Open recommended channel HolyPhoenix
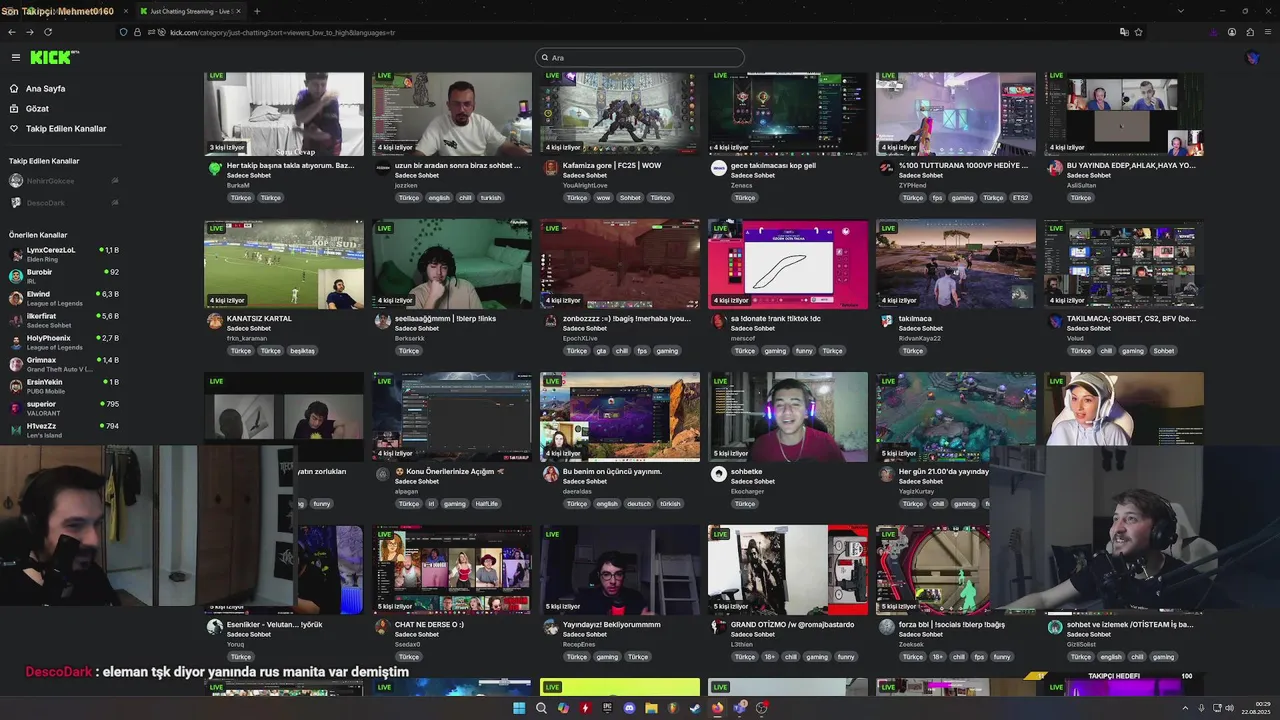Viewport: 1280px width, 720px height. (64, 342)
